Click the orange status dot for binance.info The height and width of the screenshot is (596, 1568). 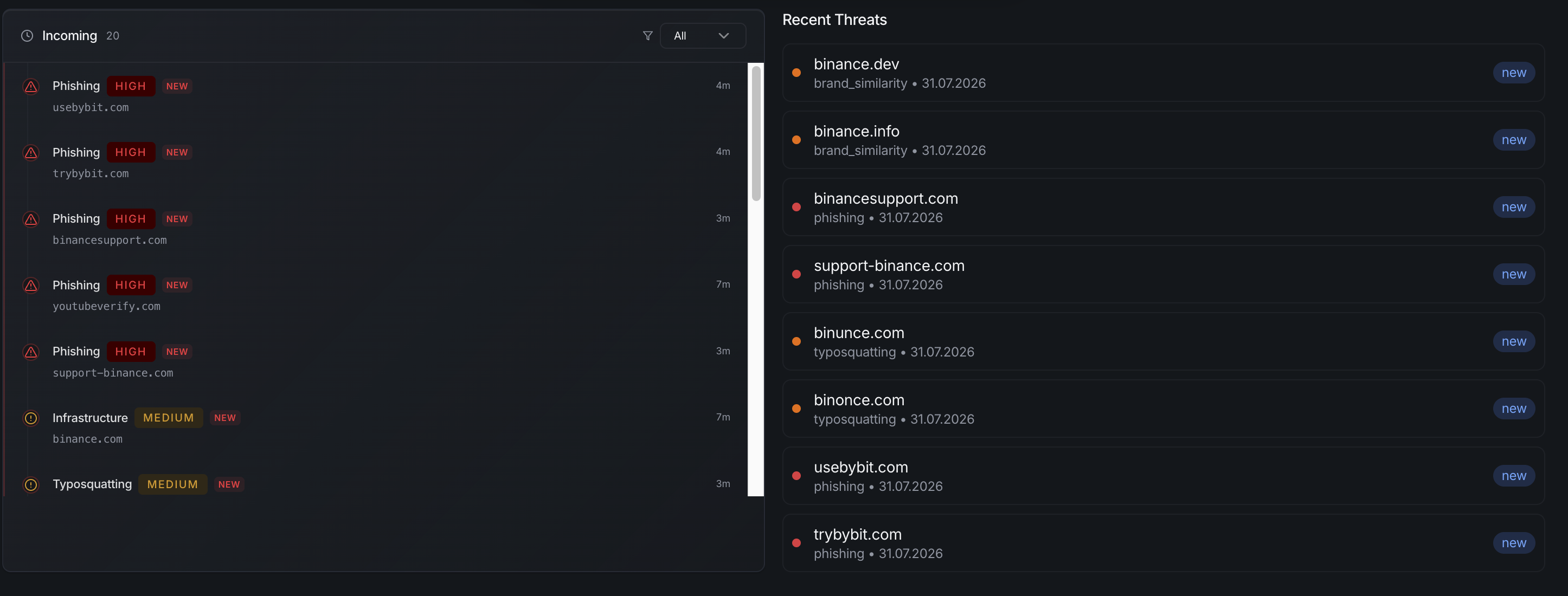pos(796,140)
